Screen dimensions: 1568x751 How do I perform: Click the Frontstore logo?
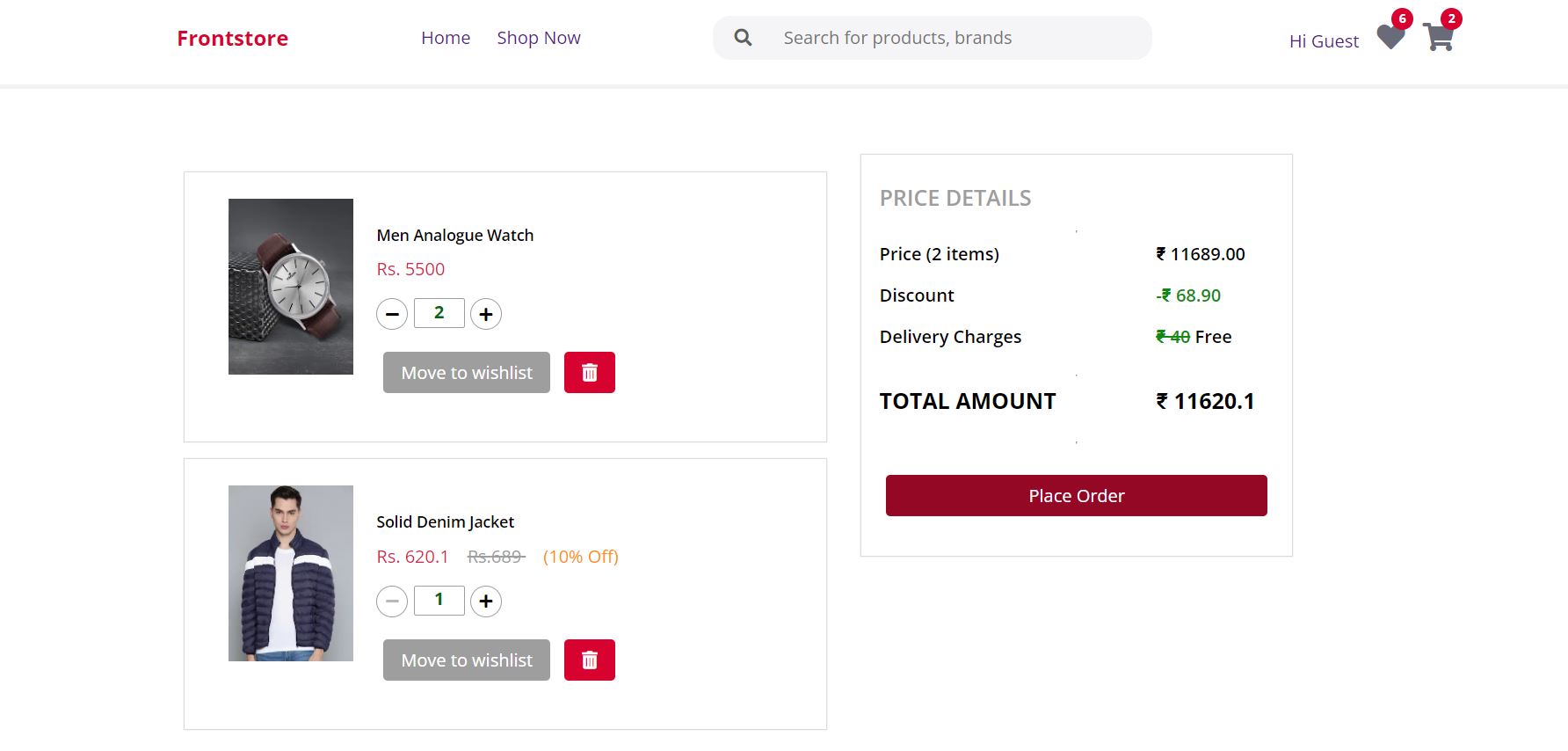point(232,39)
